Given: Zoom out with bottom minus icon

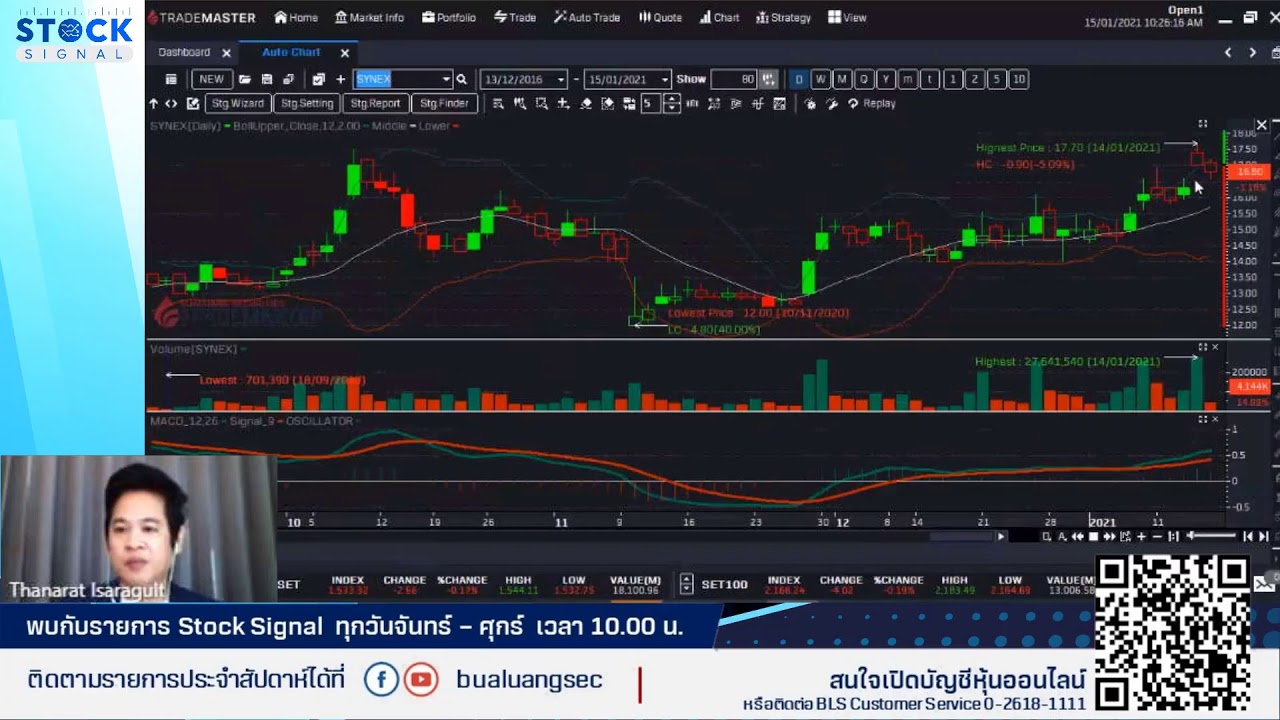Looking at the screenshot, I should click(x=1157, y=537).
